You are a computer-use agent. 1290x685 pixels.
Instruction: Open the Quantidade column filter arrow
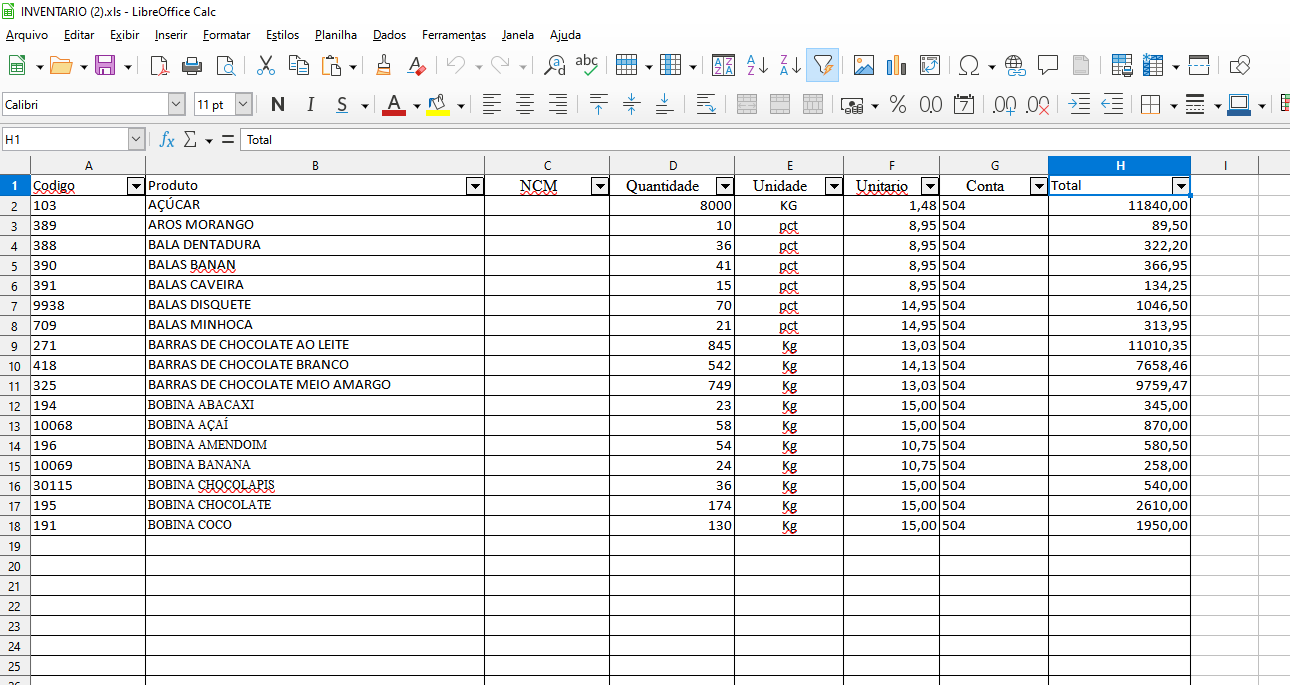724,186
